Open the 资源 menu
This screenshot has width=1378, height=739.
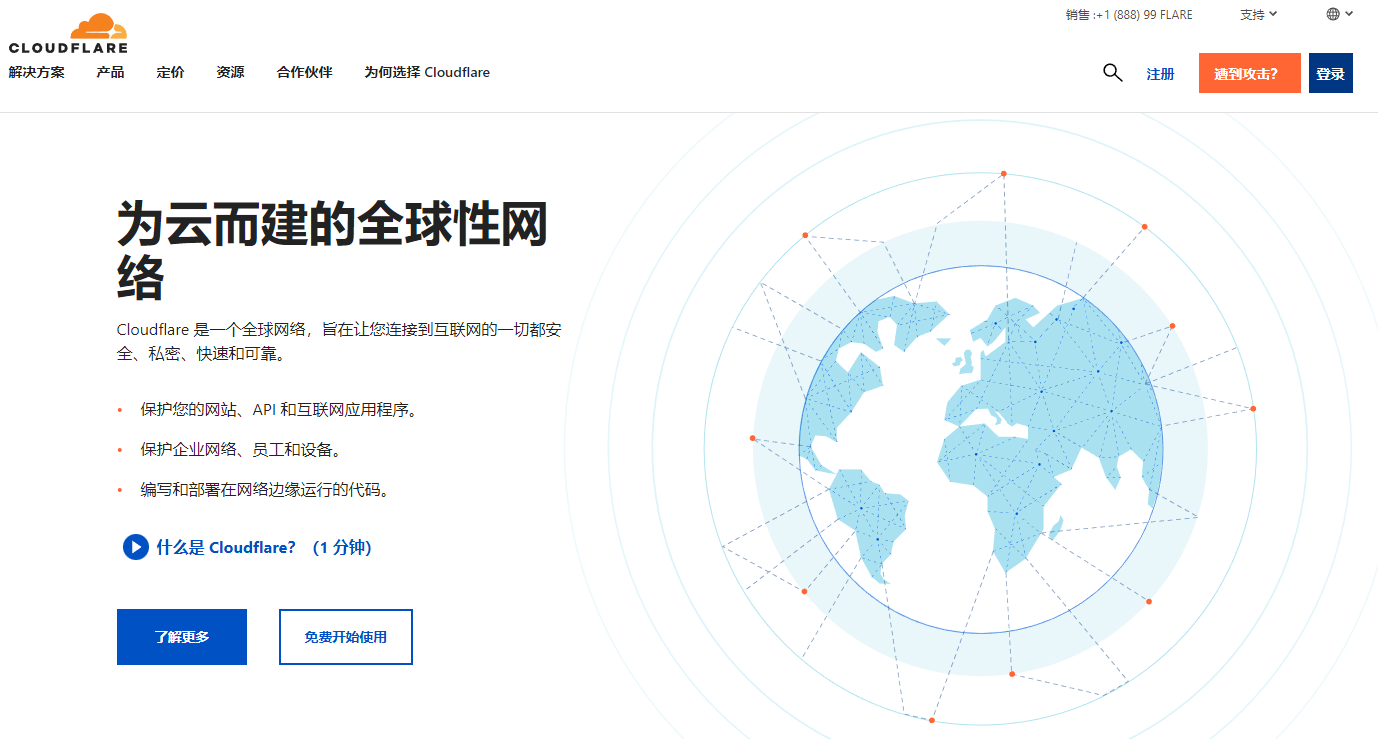pos(231,73)
